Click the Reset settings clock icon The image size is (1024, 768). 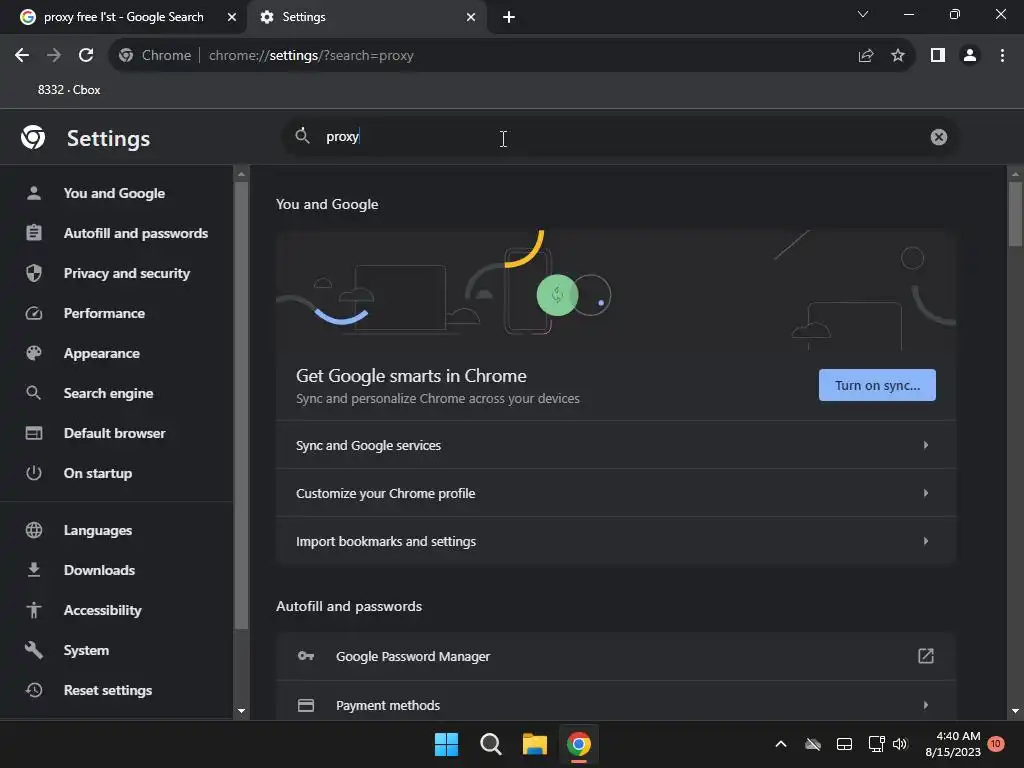click(x=34, y=690)
